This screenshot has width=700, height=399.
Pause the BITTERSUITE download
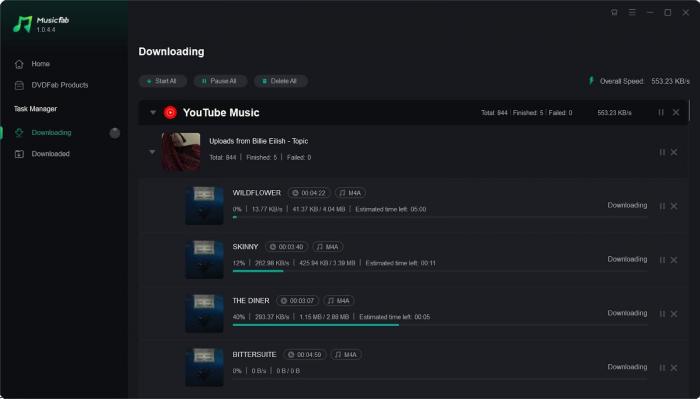coord(662,368)
